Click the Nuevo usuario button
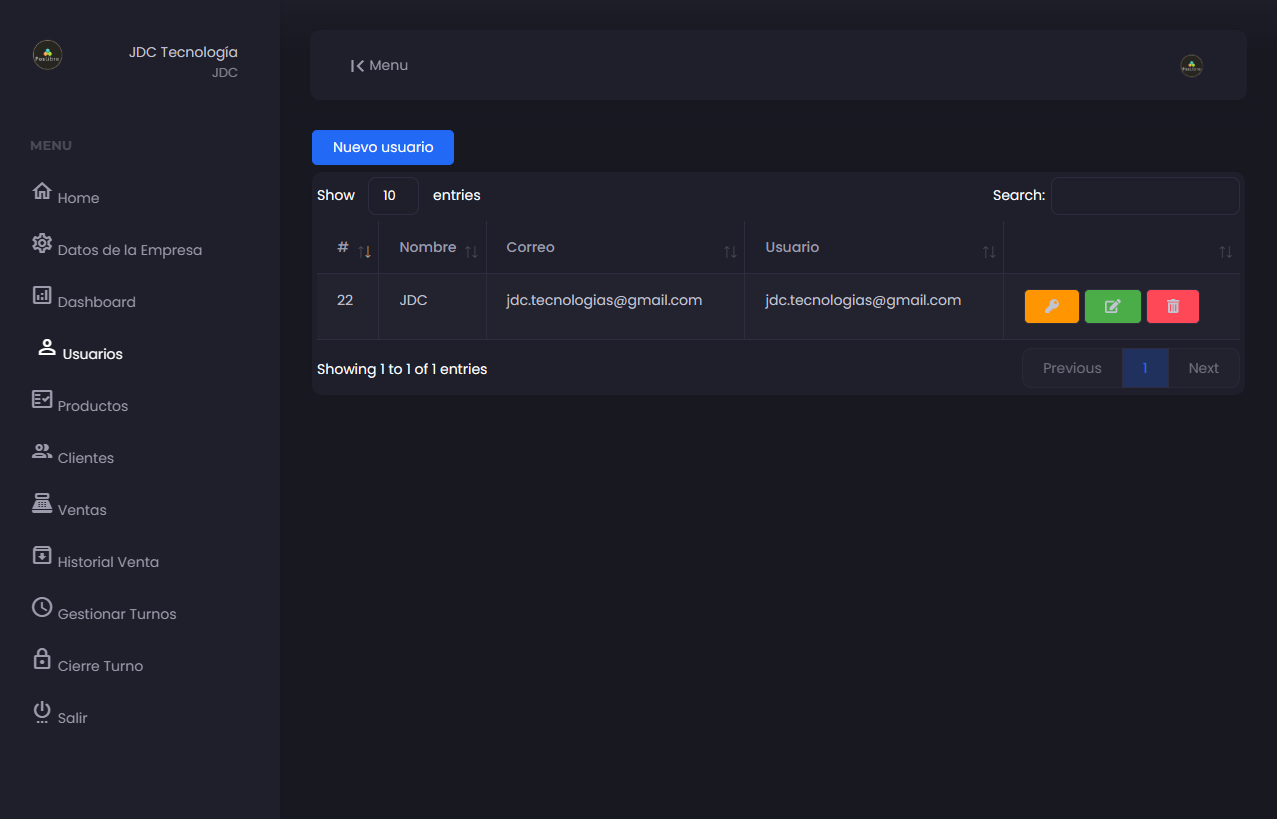 383,147
